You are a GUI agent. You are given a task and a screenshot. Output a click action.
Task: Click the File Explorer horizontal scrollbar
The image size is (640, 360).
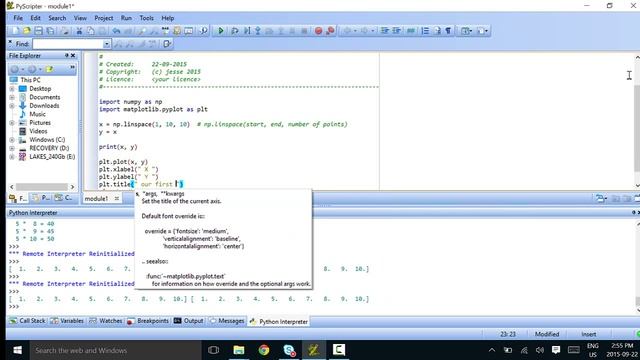42,187
